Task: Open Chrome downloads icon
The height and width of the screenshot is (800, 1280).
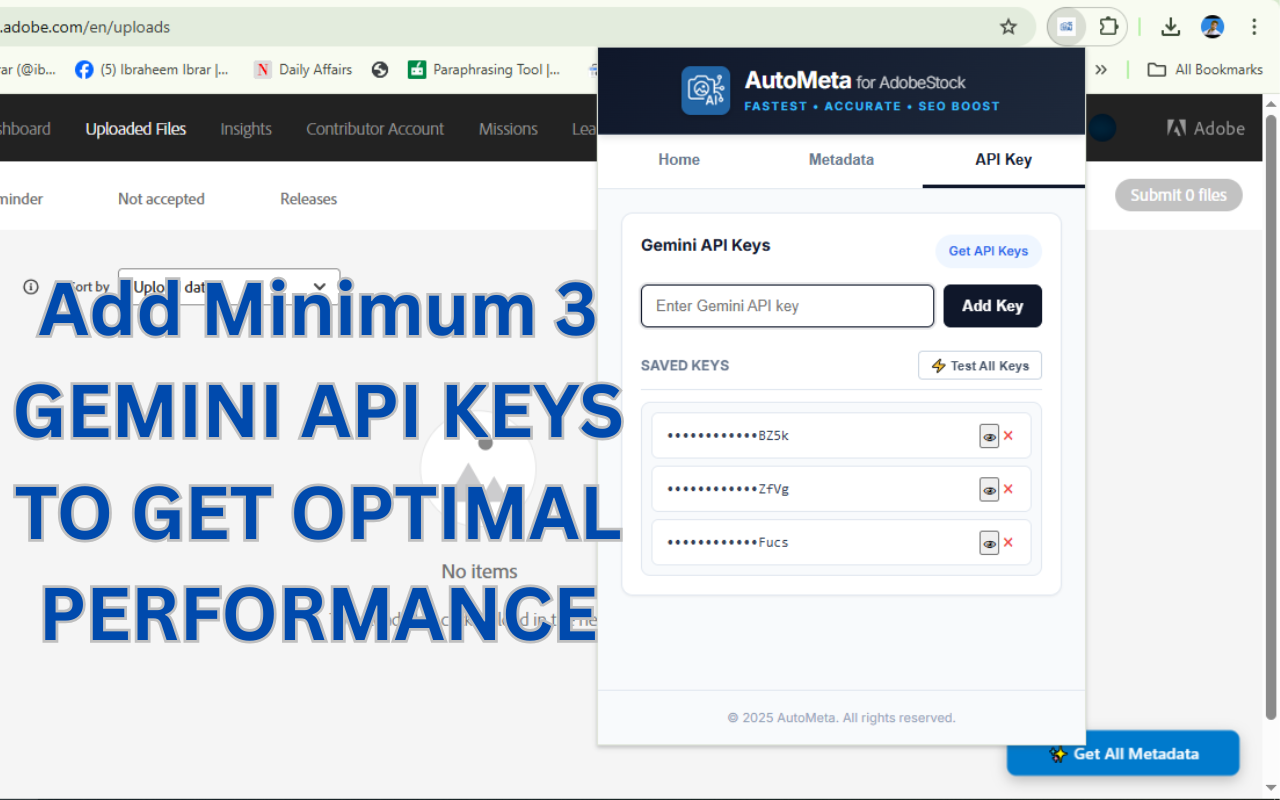Action: 1171,27
